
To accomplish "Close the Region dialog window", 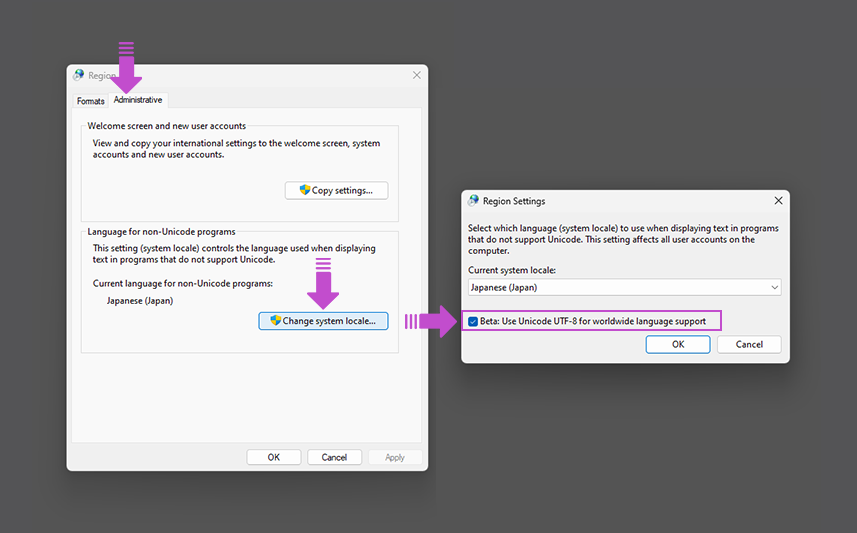I will (416, 75).
